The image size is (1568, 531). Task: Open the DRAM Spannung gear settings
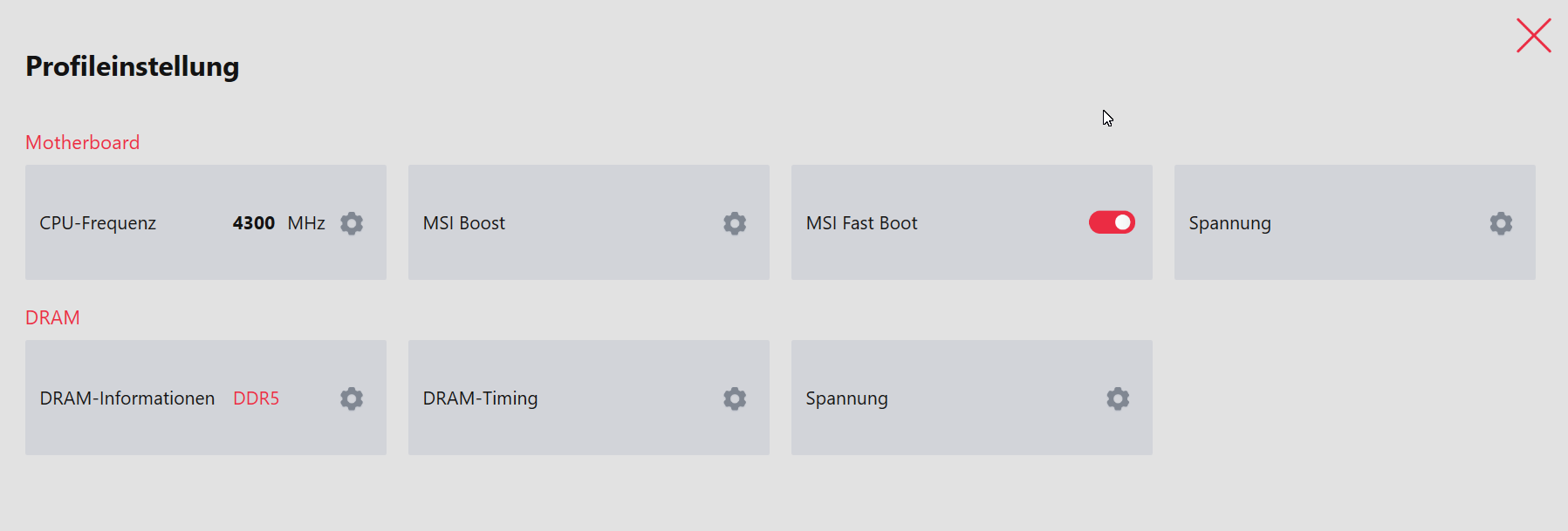[x=1118, y=398]
